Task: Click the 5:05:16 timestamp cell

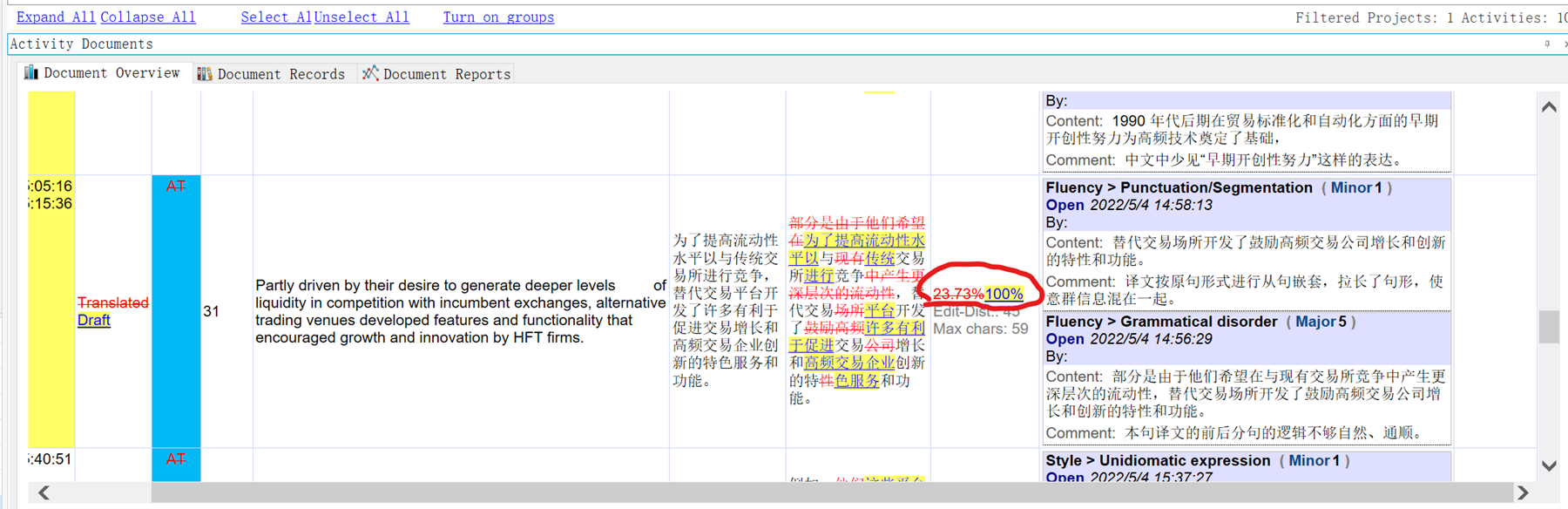Action: pyautogui.click(x=51, y=186)
